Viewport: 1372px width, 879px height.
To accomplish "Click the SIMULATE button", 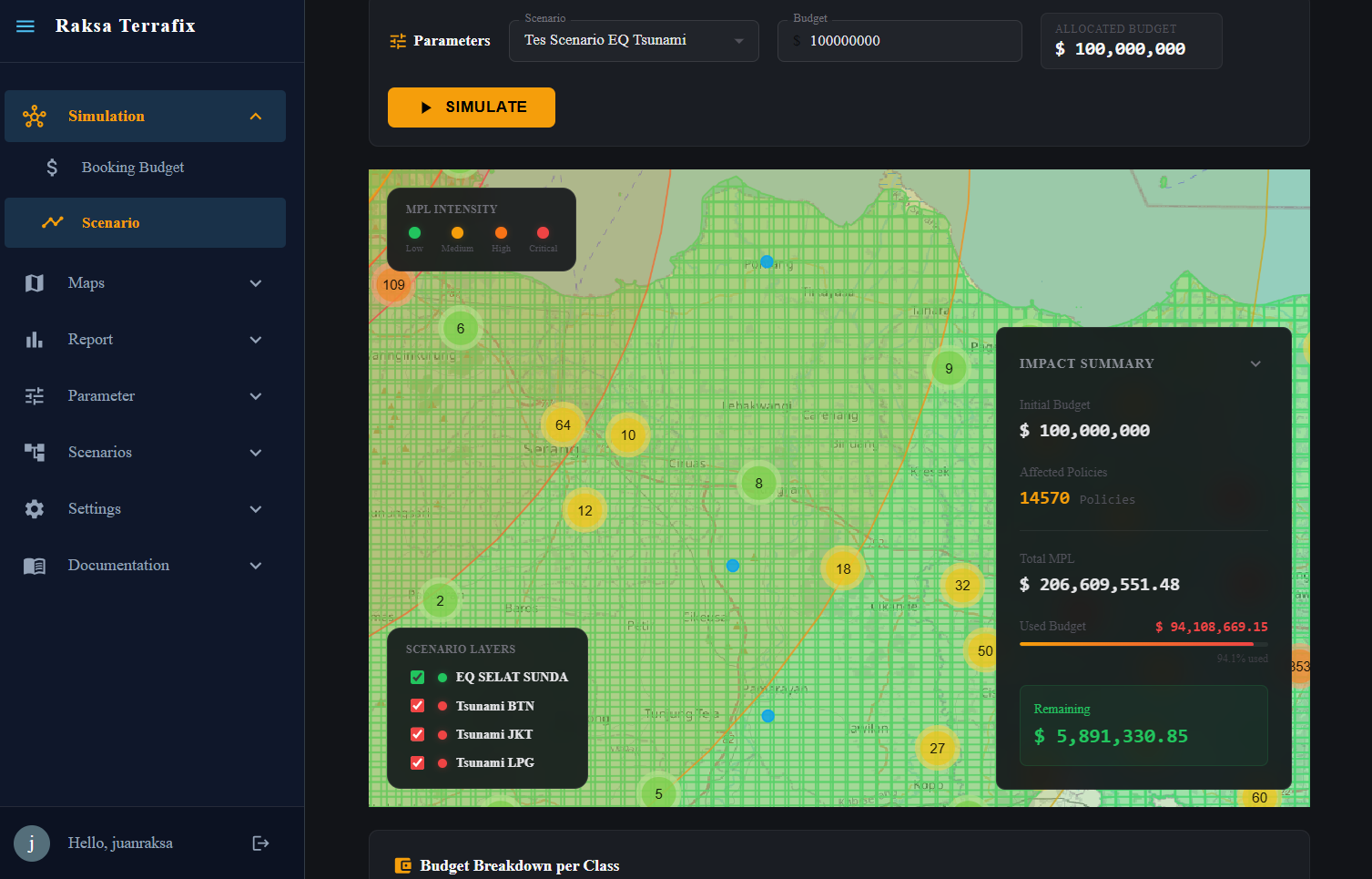I will 472,107.
